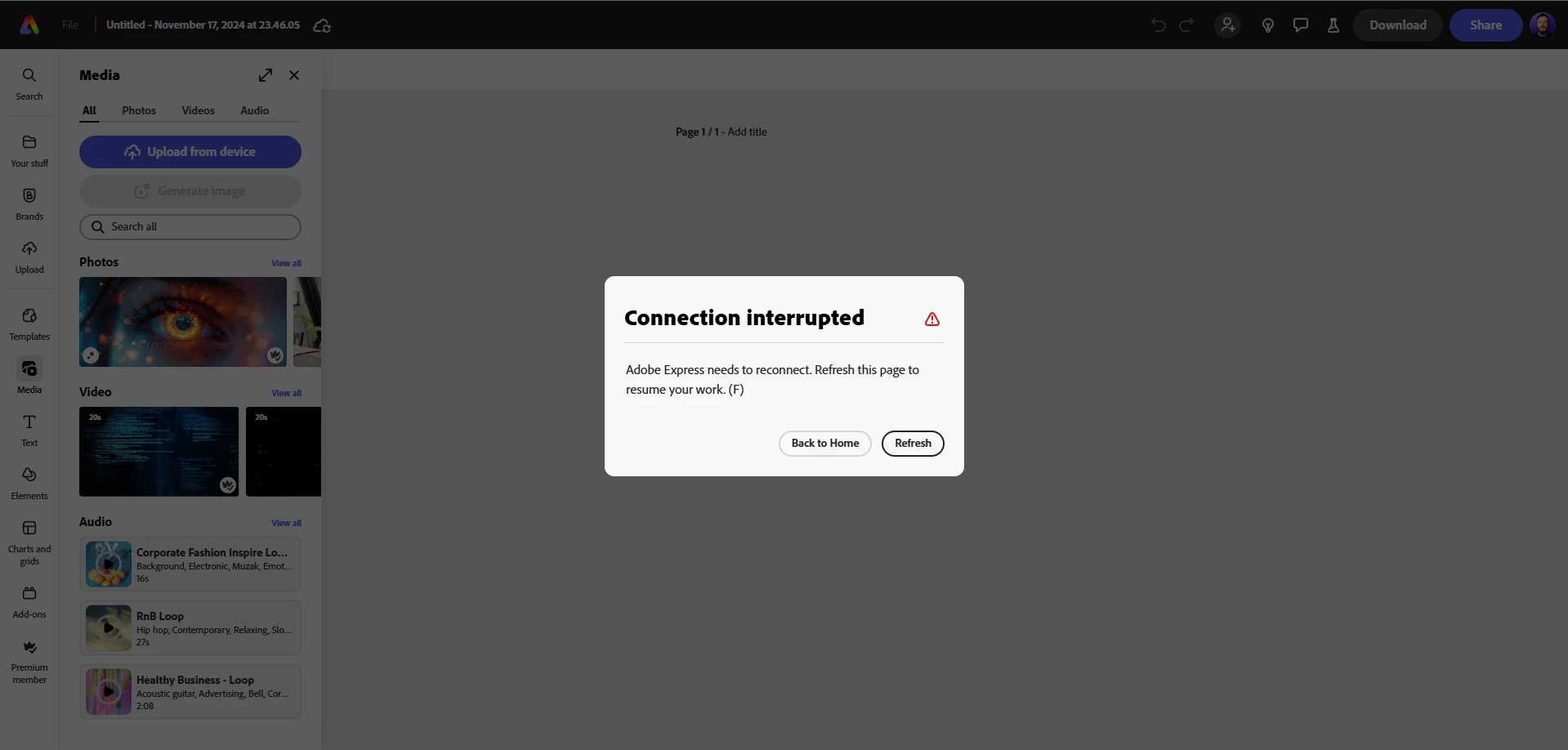1568x750 pixels.
Task: View all Audio items
Action: tap(286, 523)
